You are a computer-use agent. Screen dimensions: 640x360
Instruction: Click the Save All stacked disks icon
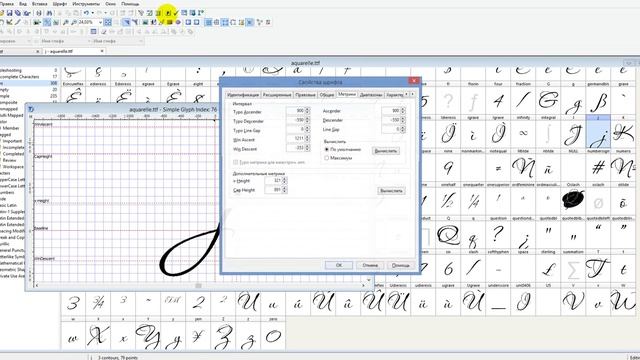[x=18, y=13]
